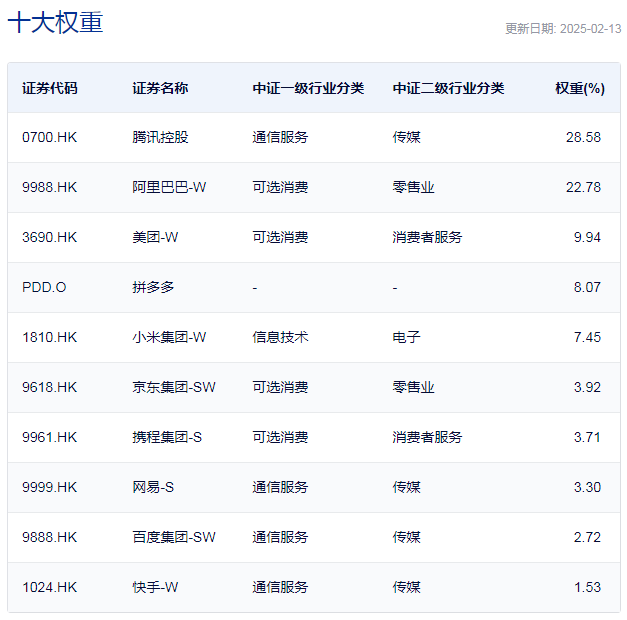Click stock code 9961.HK
Viewport: 627px width, 620px height.
tap(49, 437)
